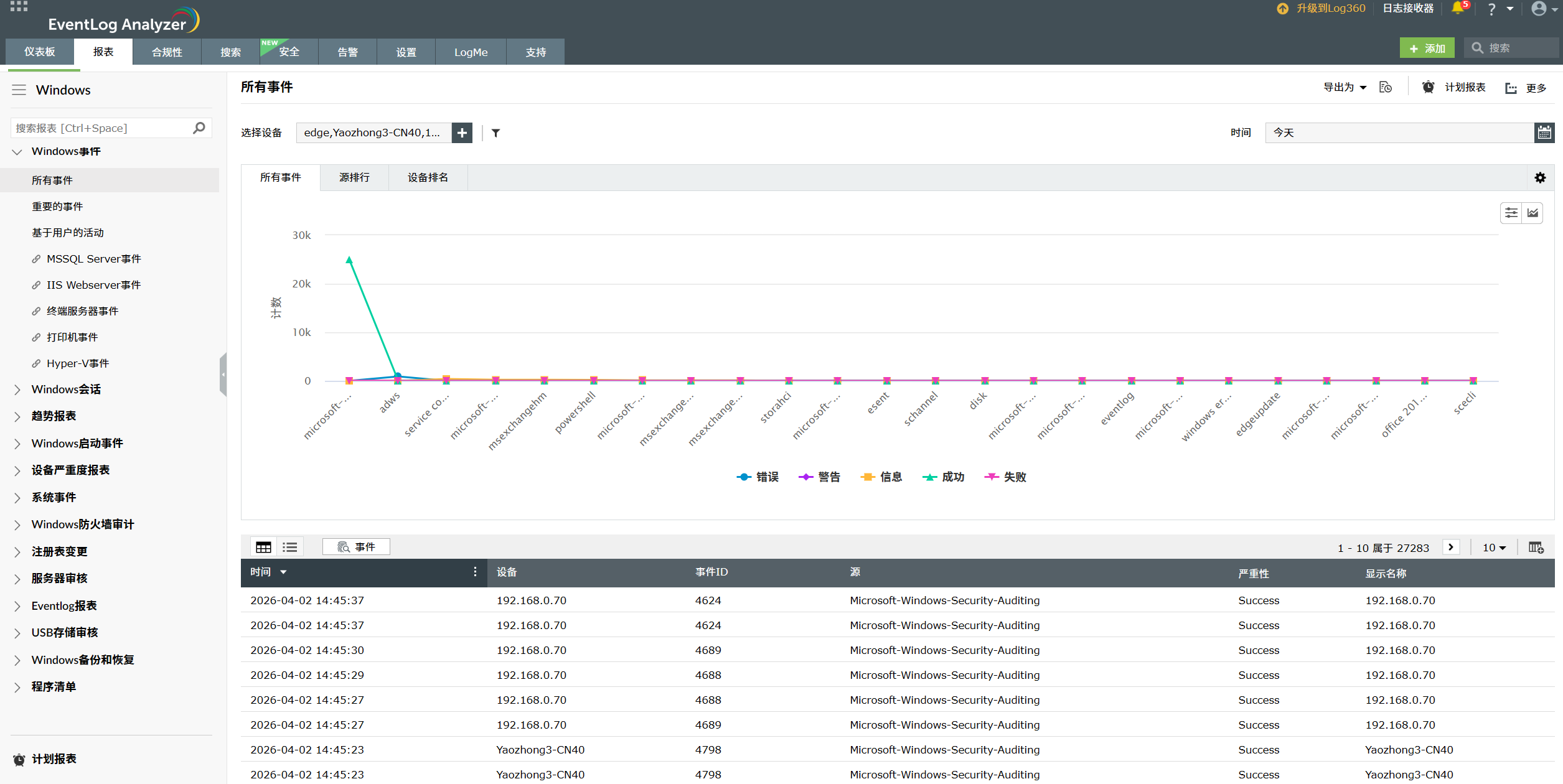
Task: Click the device filter funnel icon
Action: click(495, 133)
